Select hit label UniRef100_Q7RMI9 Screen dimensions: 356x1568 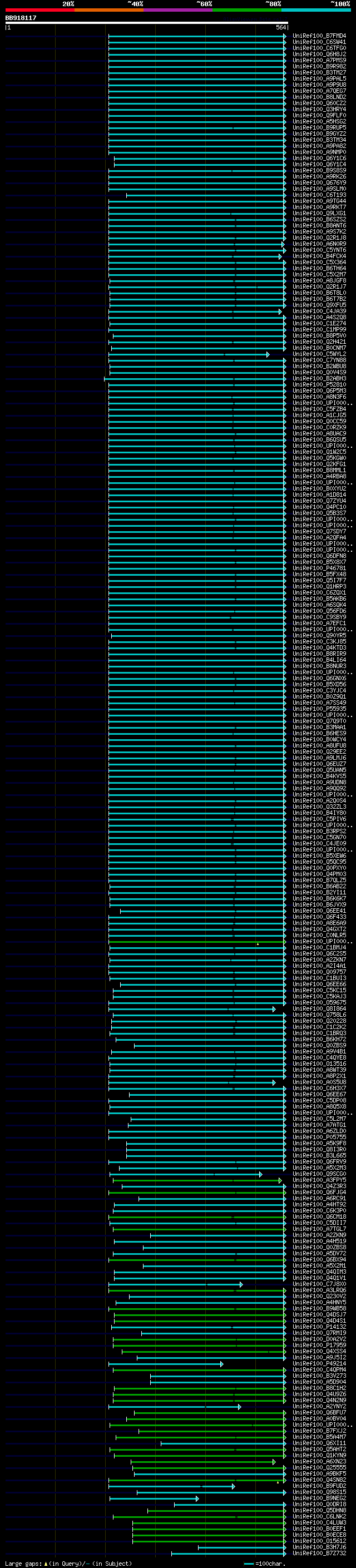tap(319, 1332)
